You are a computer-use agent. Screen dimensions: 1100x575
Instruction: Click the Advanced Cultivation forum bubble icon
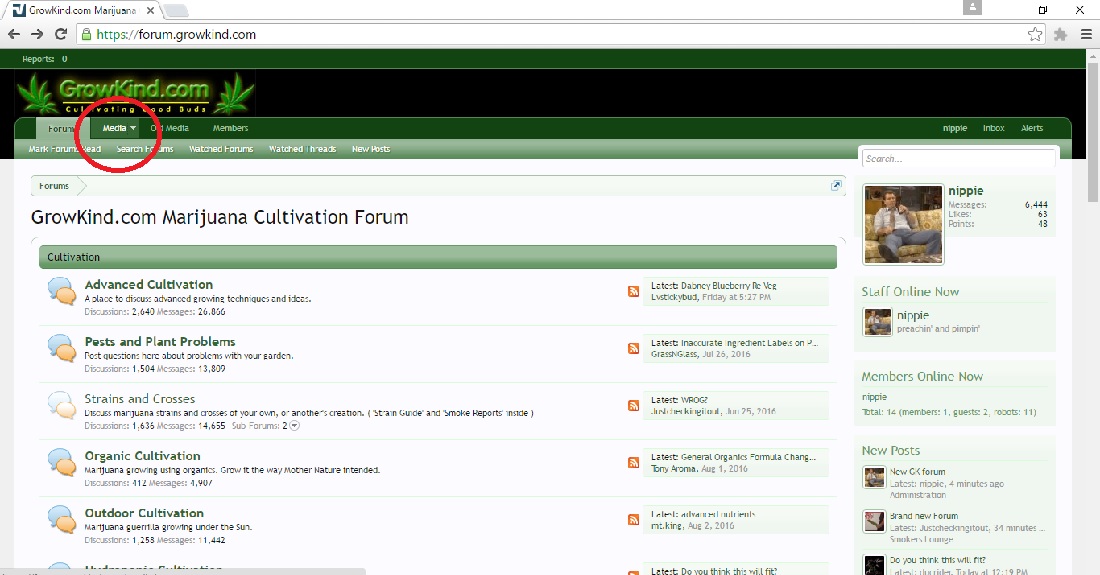click(x=62, y=291)
